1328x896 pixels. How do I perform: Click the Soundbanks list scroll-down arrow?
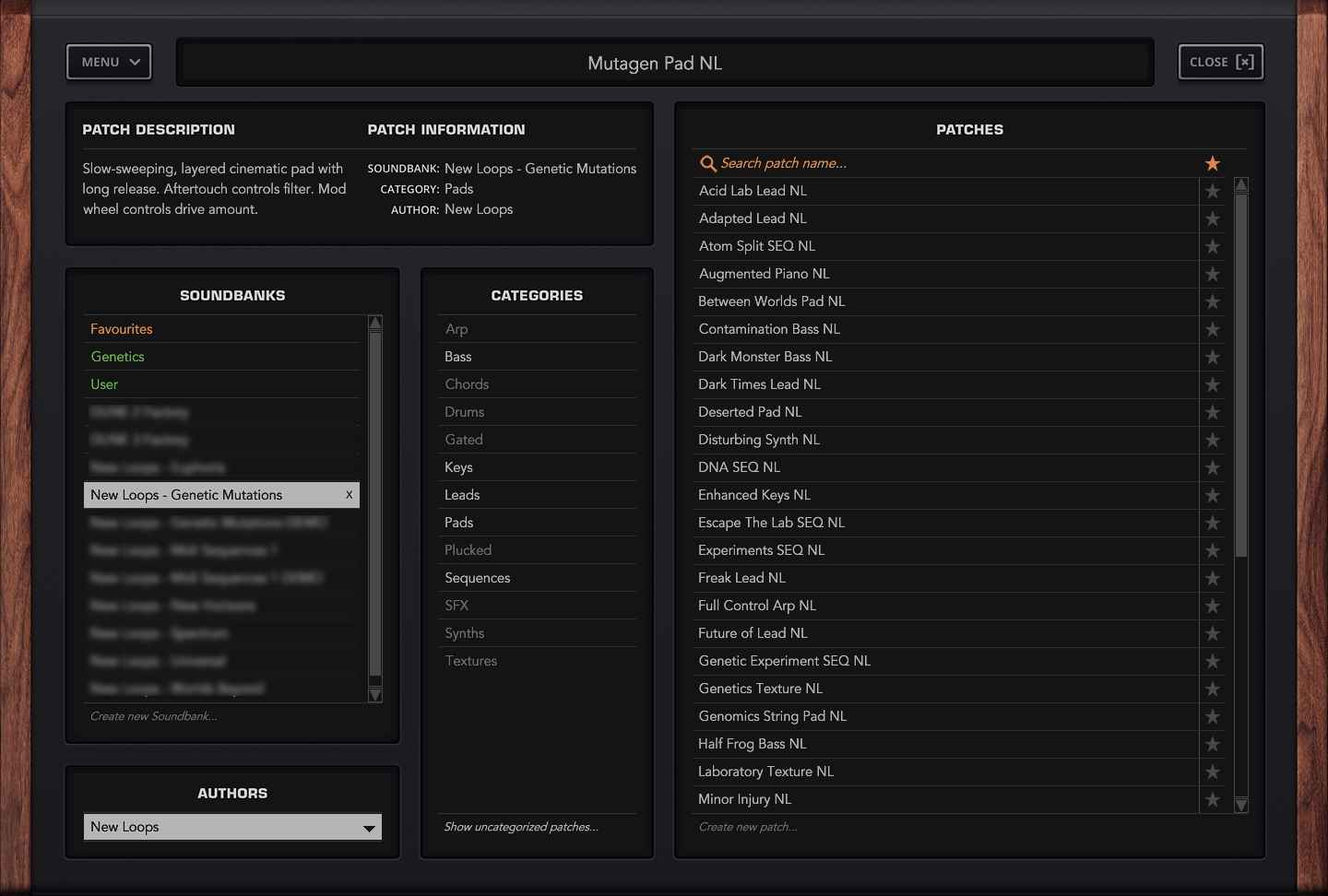[375, 694]
